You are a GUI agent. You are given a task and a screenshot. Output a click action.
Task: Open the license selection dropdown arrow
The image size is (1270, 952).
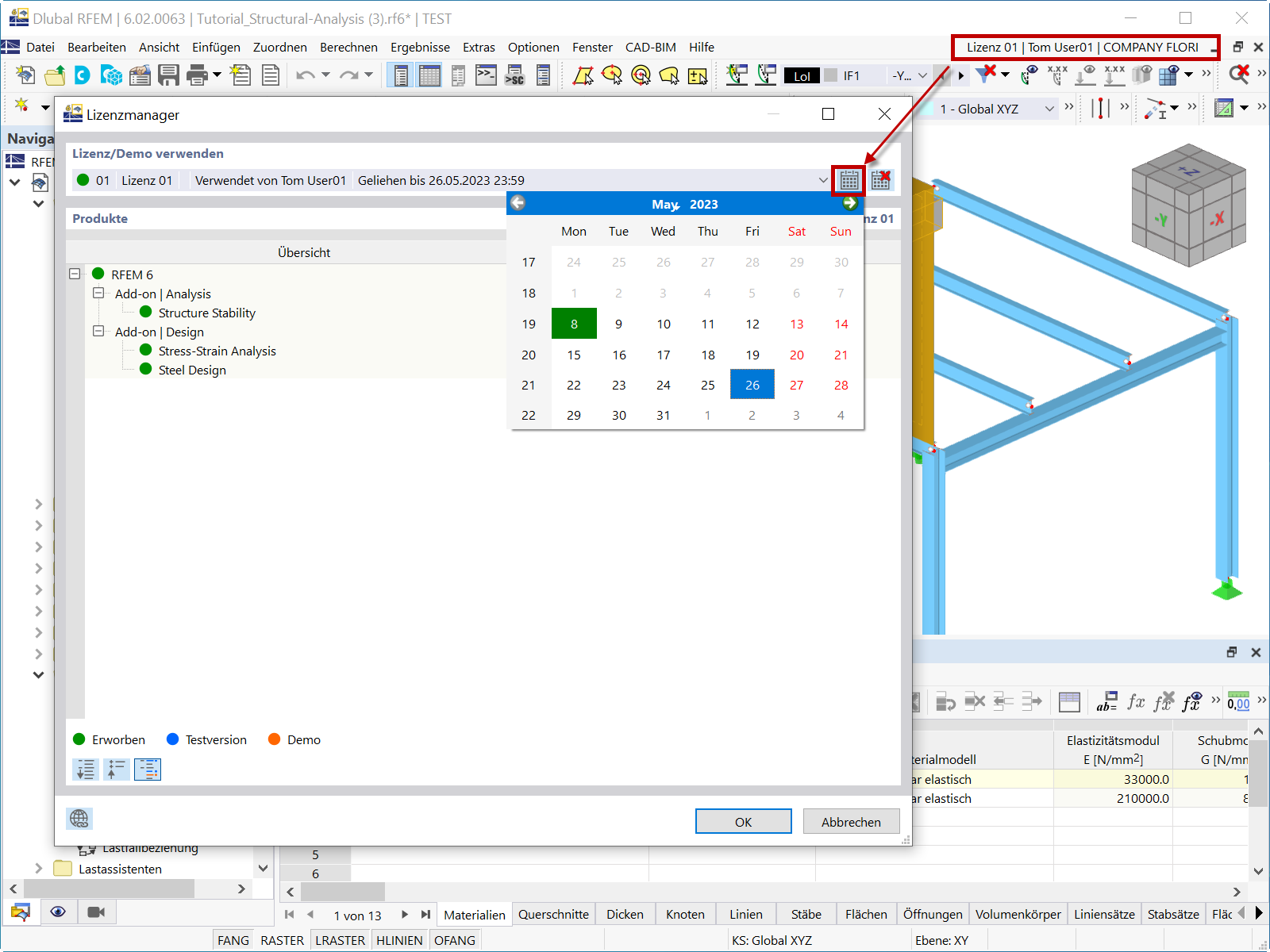[823, 180]
